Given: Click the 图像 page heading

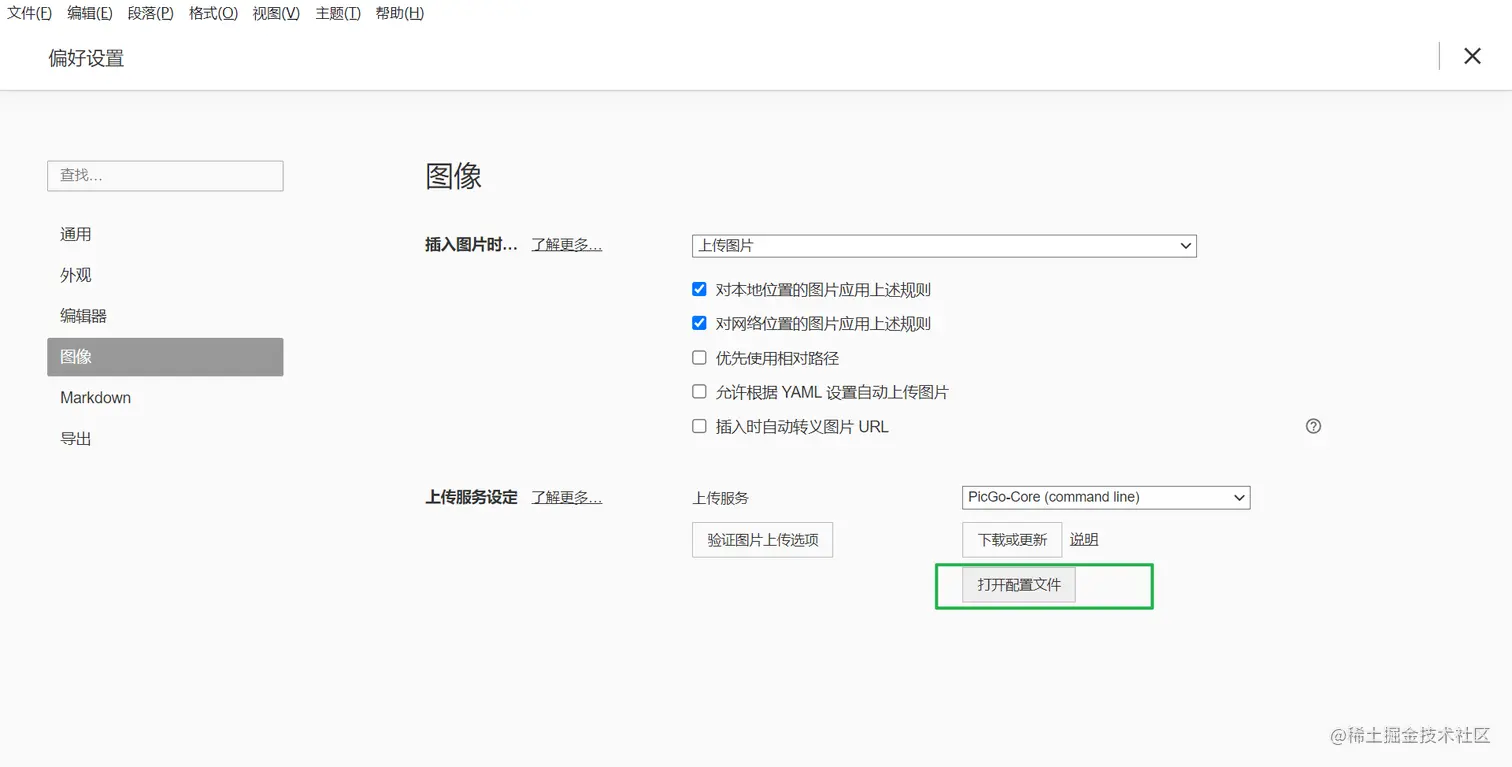Looking at the screenshot, I should click(x=454, y=177).
